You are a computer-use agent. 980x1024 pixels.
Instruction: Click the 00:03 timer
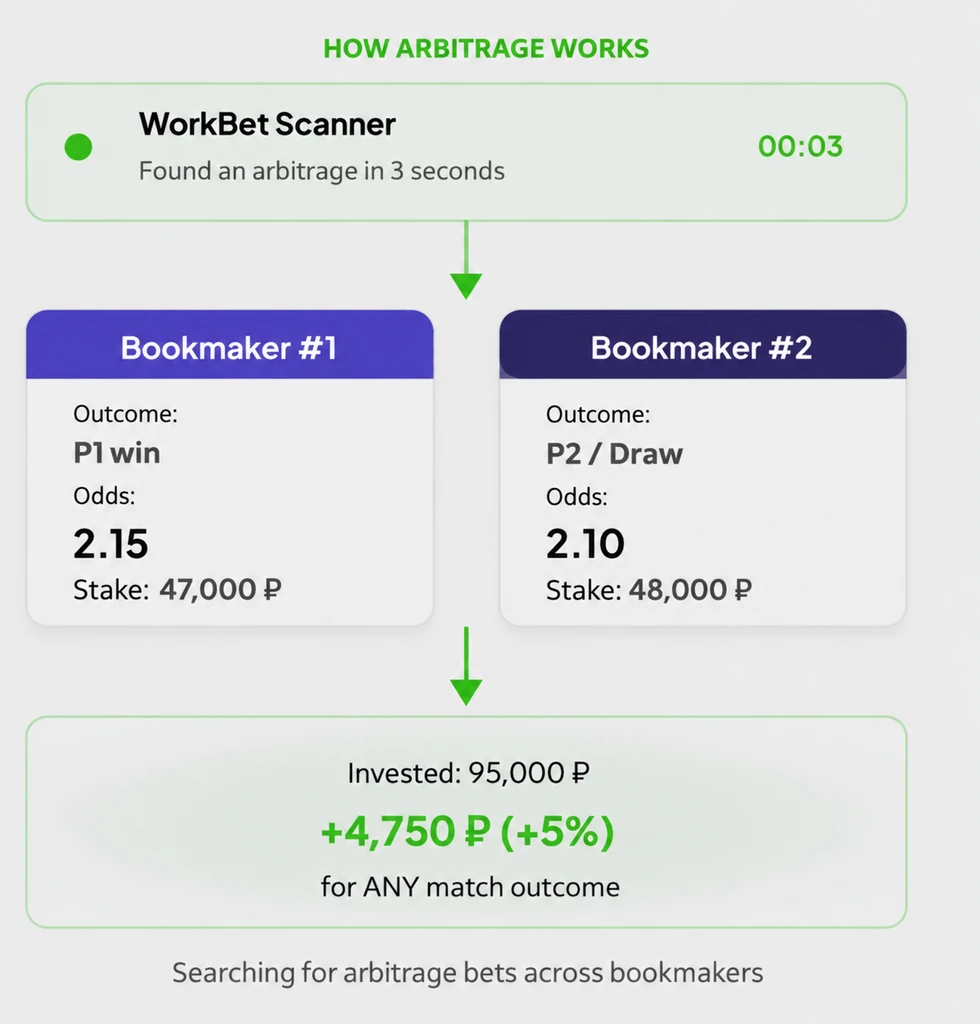tap(800, 146)
